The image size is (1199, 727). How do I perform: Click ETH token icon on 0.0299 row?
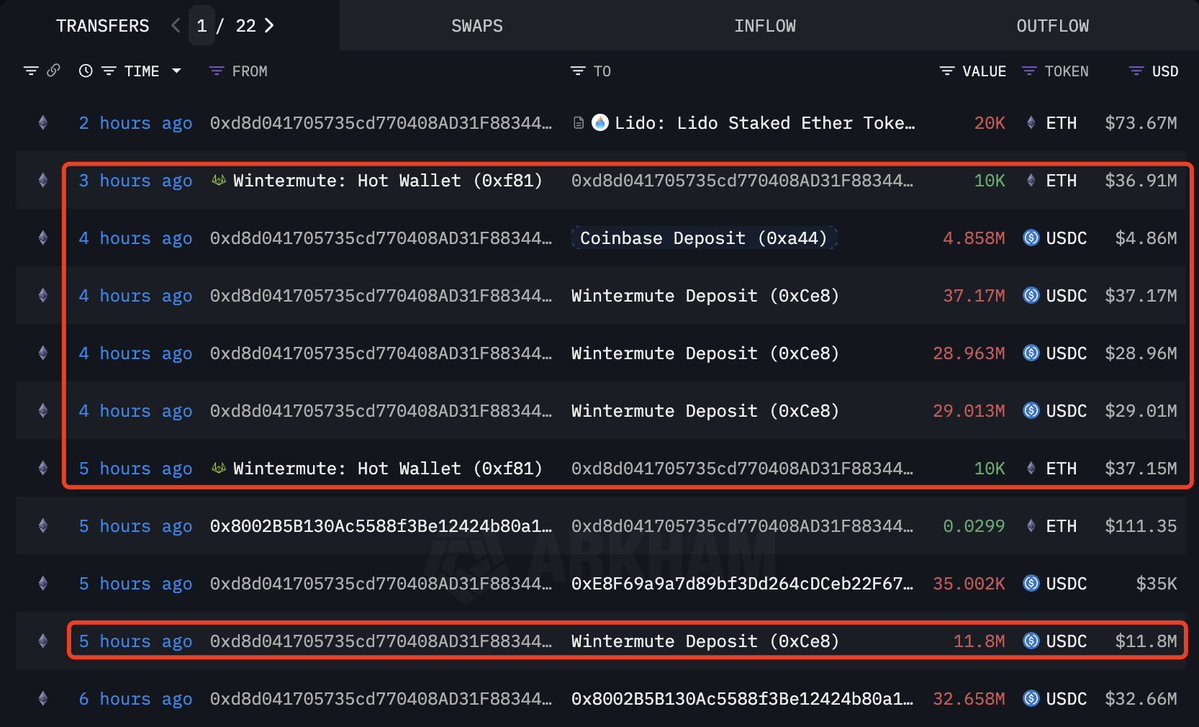1031,525
